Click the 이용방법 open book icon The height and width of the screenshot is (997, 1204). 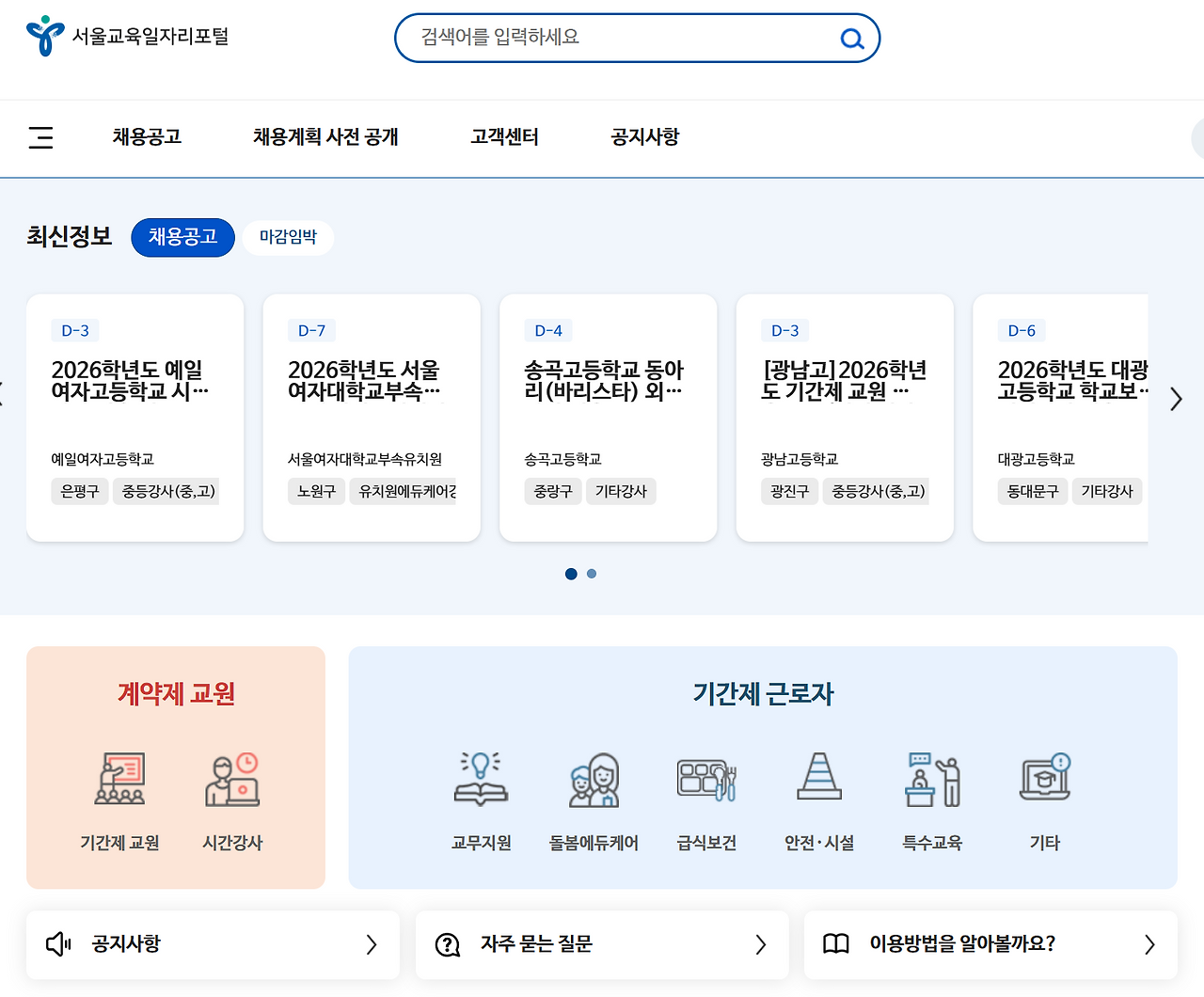[836, 943]
